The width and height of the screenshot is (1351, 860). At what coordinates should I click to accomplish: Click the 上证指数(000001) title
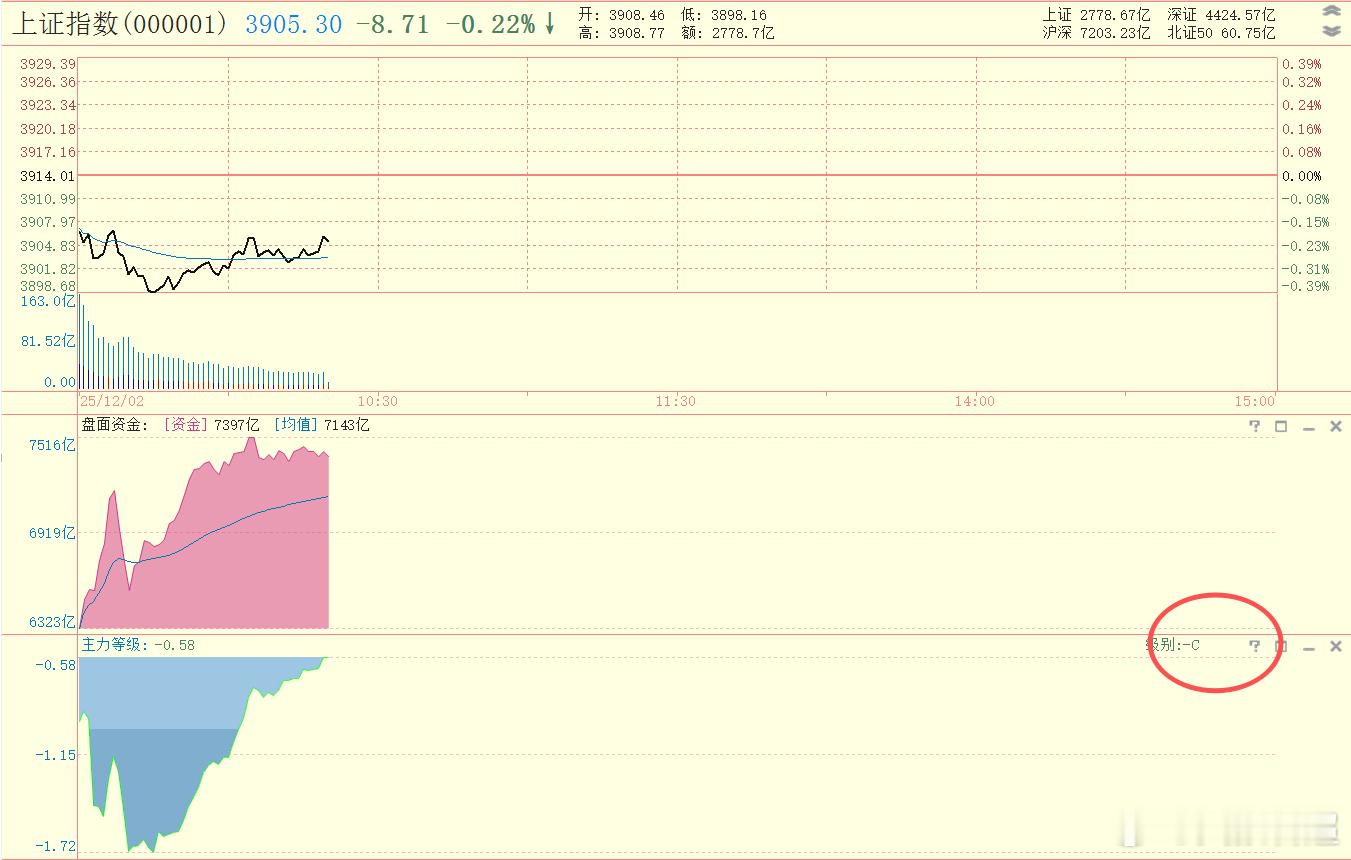coord(119,24)
